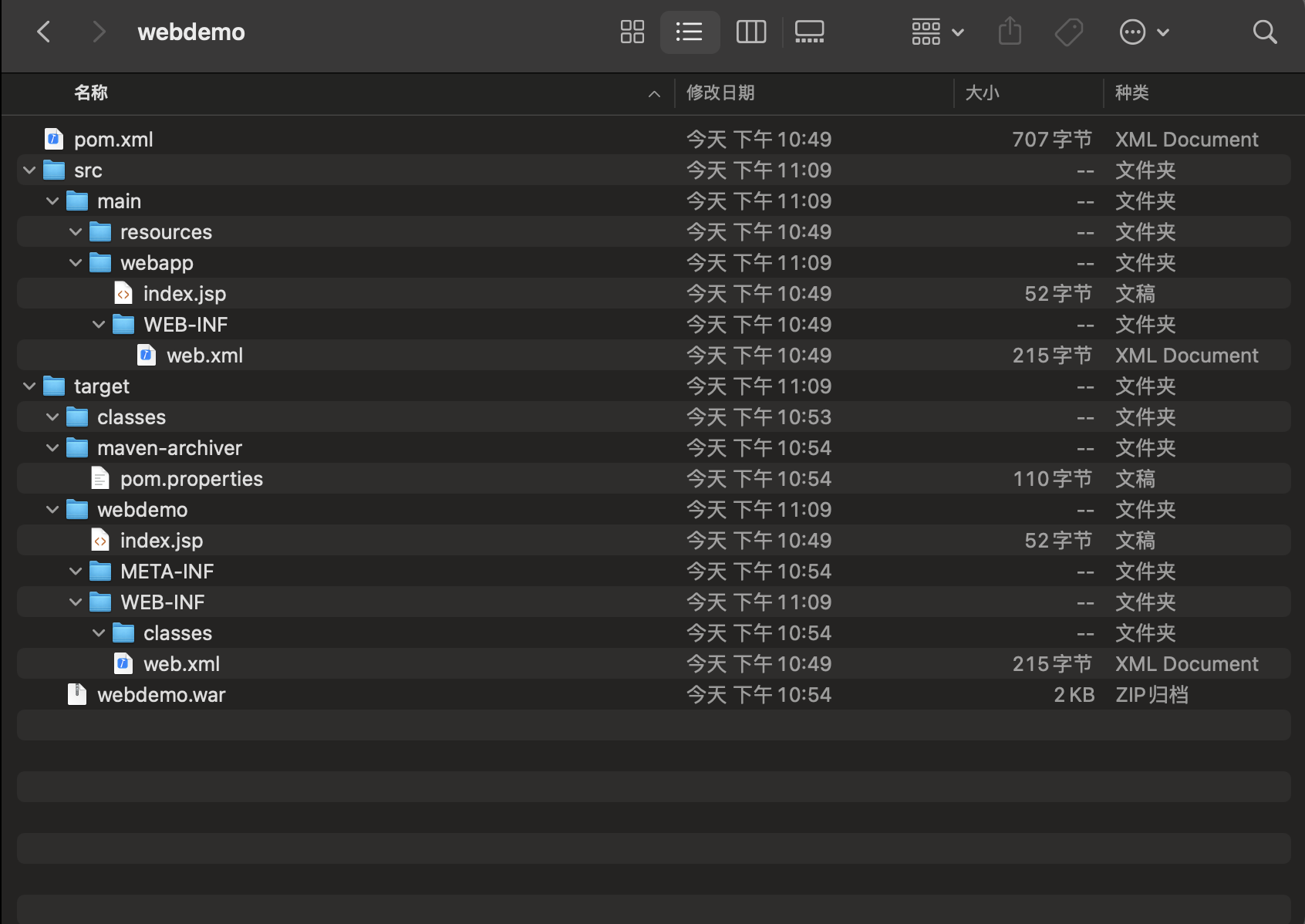Screen dimensions: 1305x924
Task: Sort by the 大小 column header
Action: pos(982,93)
